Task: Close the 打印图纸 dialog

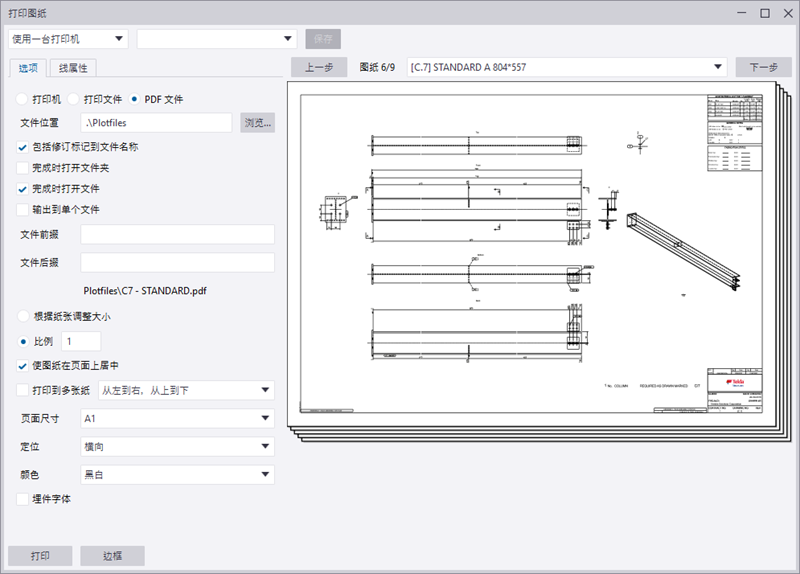Action: pos(788,13)
